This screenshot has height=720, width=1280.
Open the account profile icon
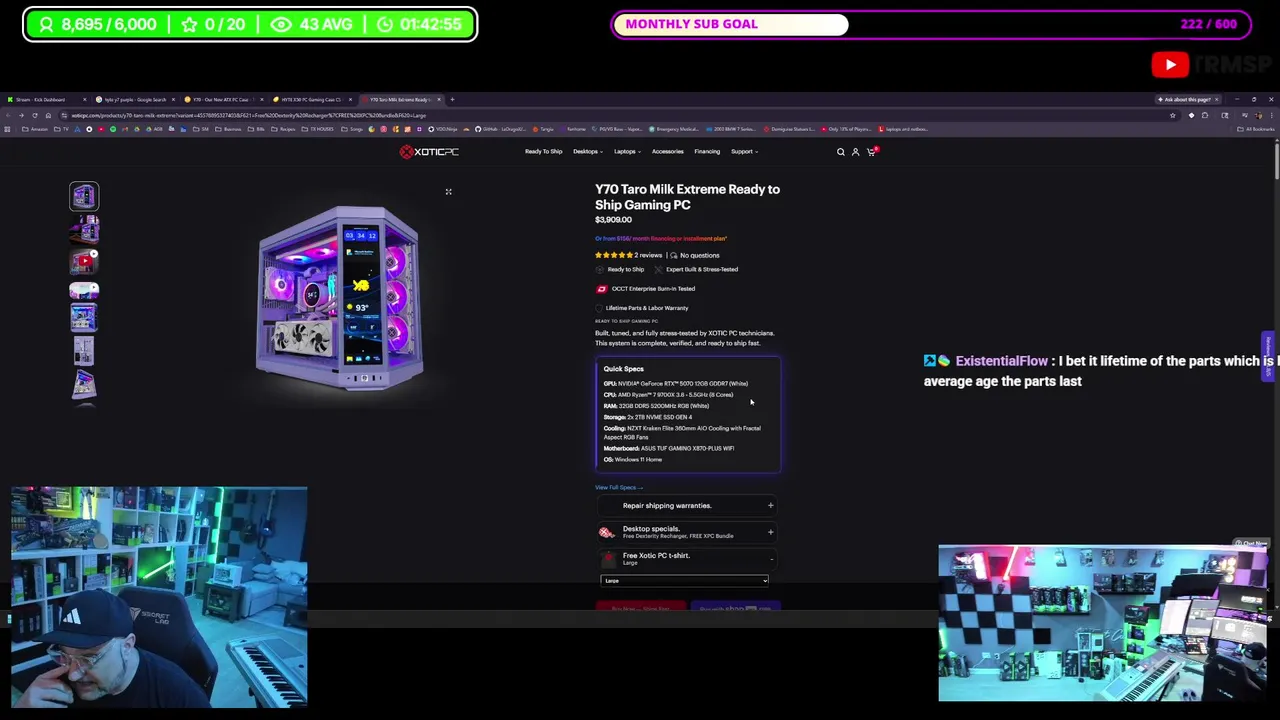pos(855,152)
